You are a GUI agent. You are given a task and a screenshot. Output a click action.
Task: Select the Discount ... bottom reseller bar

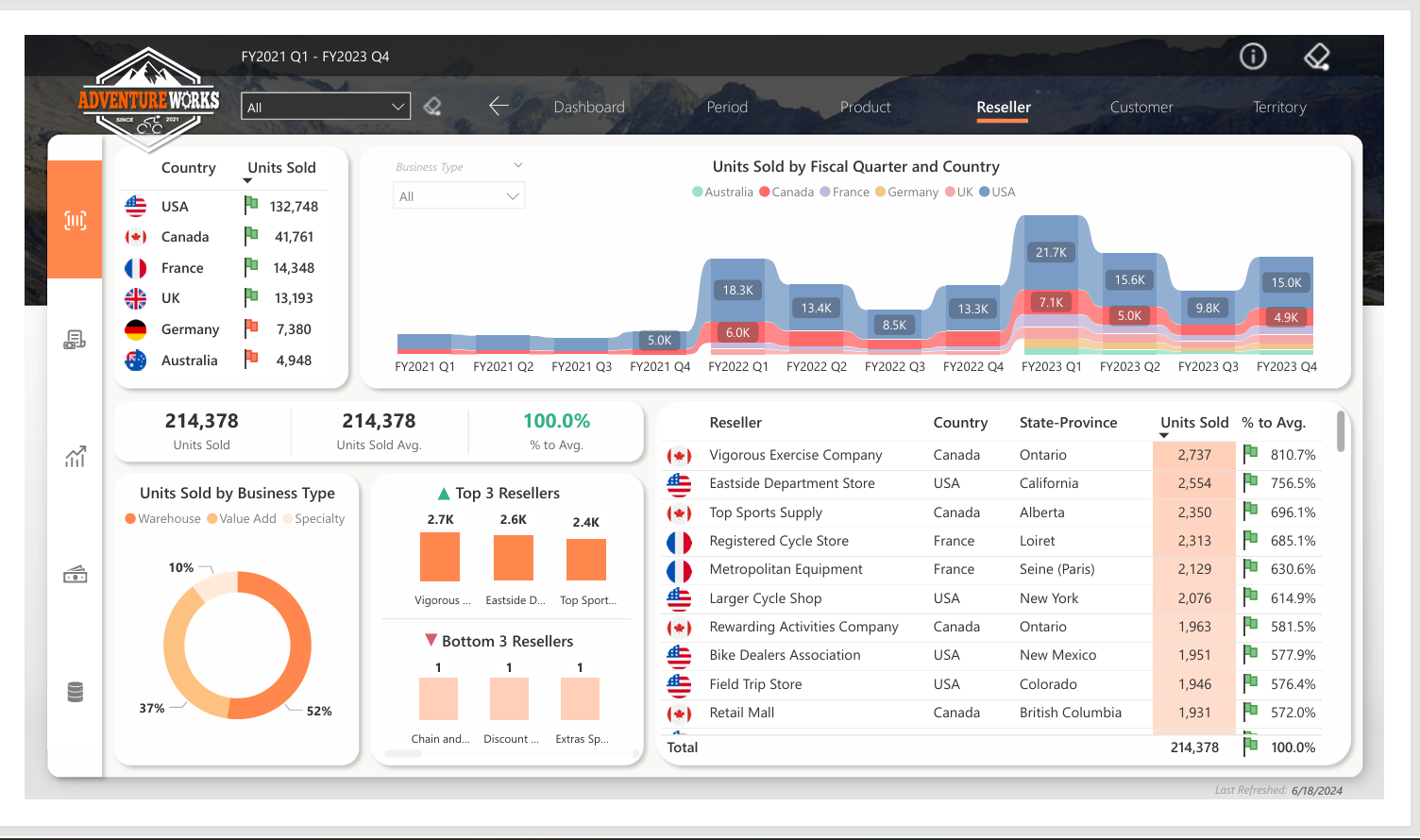pos(509,698)
